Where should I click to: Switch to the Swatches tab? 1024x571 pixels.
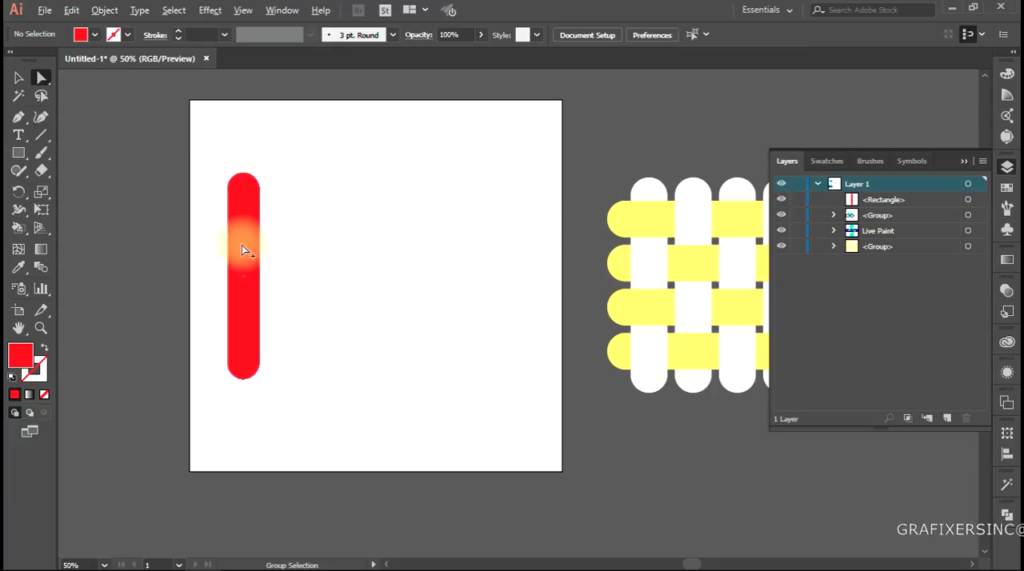click(827, 161)
